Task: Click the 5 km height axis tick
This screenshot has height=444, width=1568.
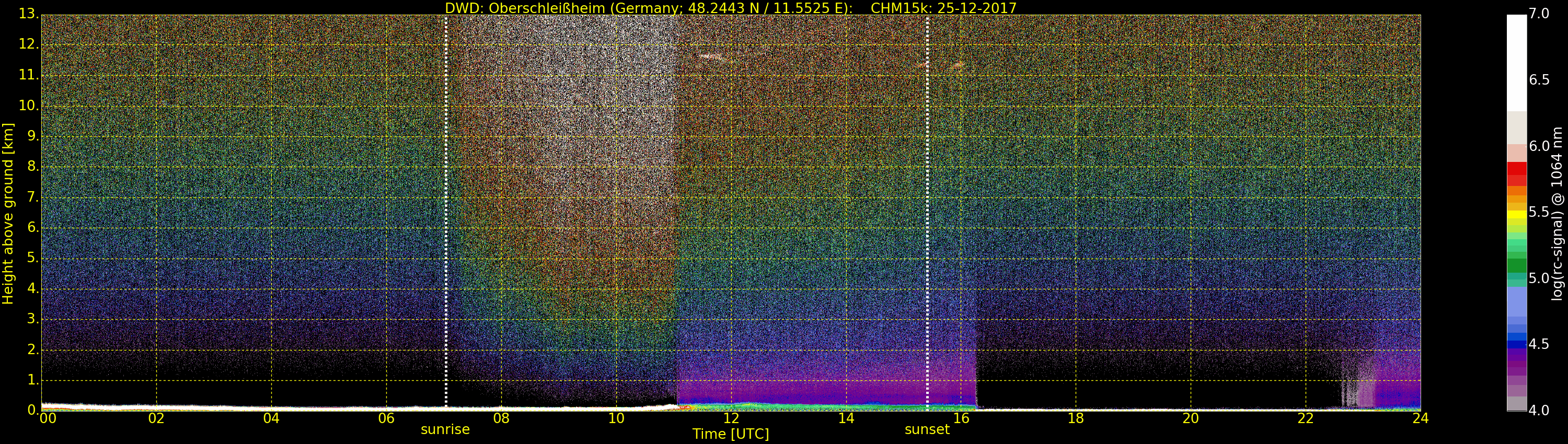Action: click(x=30, y=259)
